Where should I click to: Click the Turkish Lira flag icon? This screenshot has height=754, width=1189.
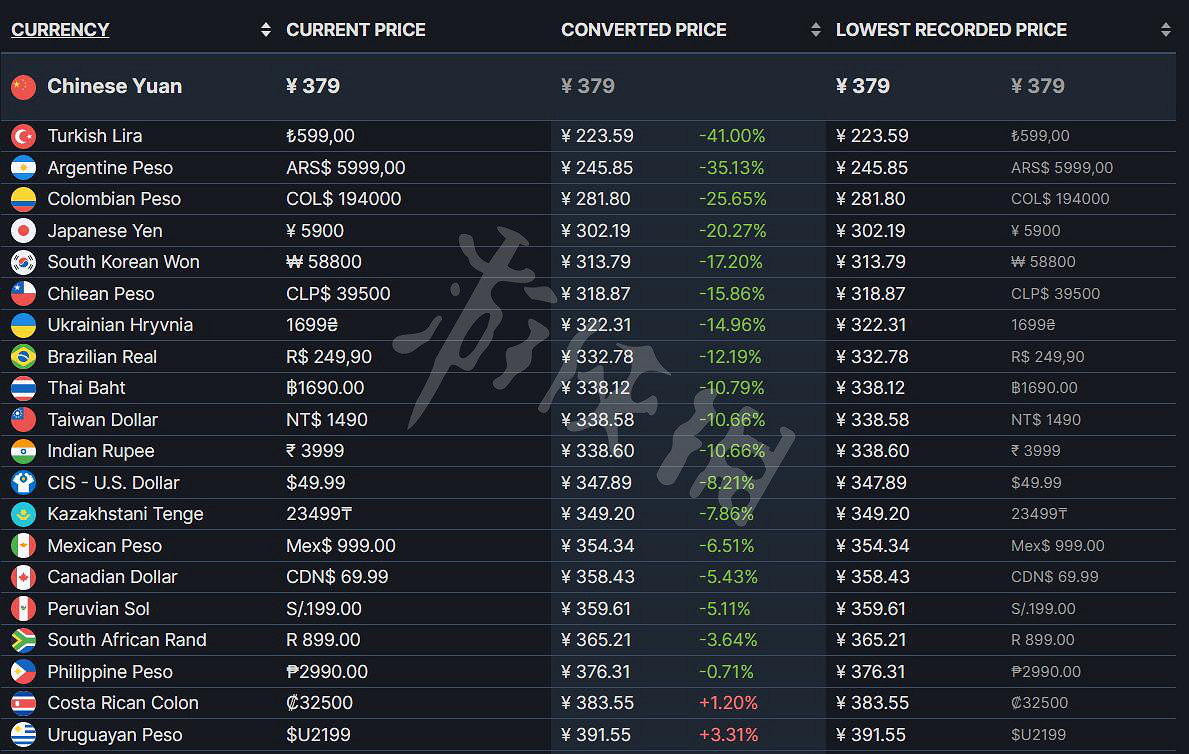(x=24, y=136)
